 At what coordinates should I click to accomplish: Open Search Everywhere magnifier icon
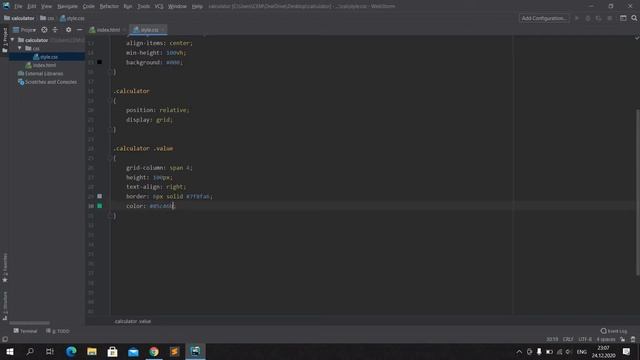634,18
